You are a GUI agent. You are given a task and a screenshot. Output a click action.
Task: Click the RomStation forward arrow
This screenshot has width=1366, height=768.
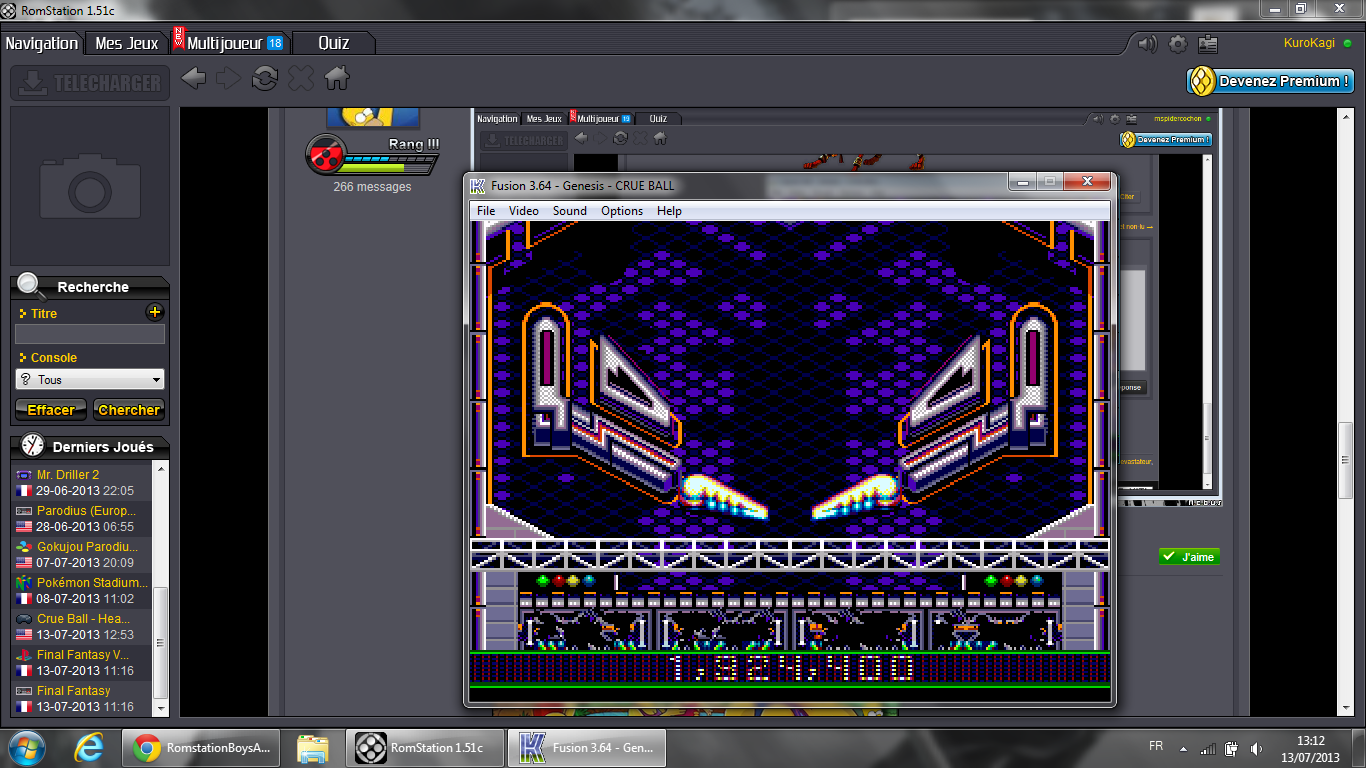(x=229, y=77)
